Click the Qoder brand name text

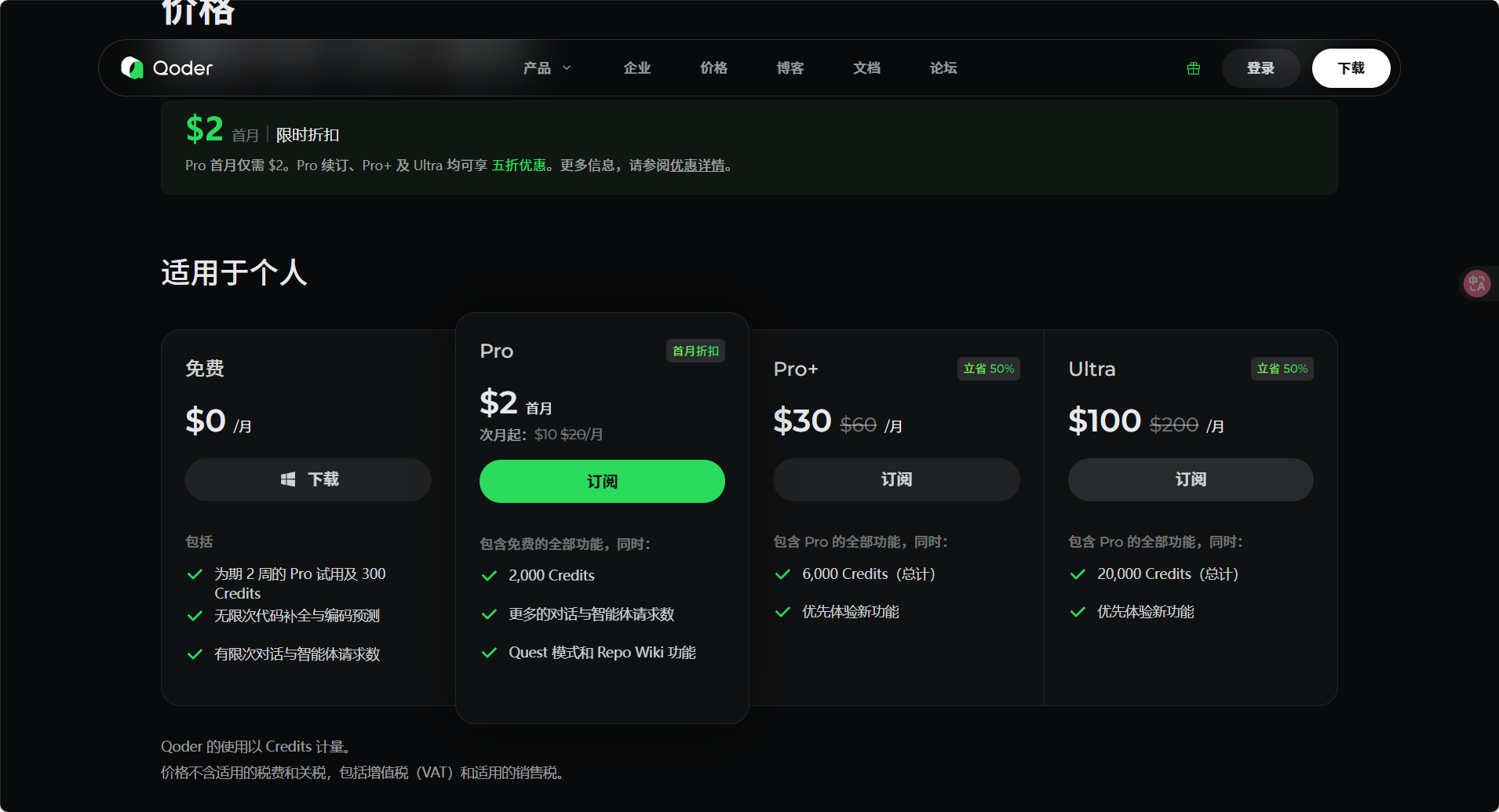pyautogui.click(x=183, y=68)
